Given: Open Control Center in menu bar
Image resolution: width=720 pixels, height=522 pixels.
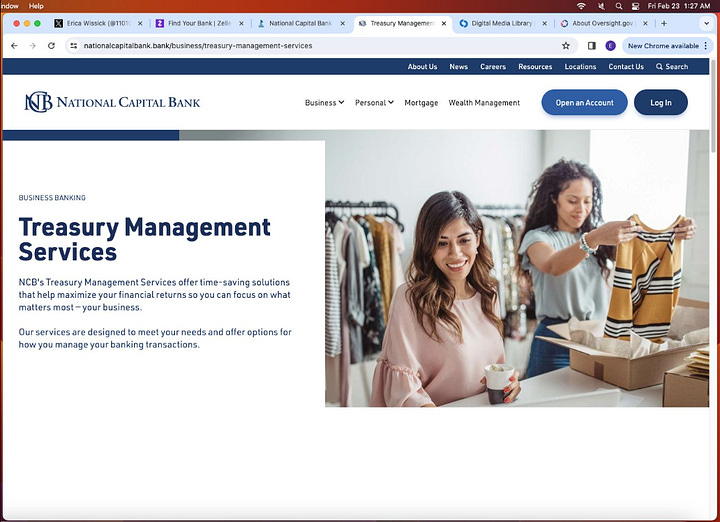Looking at the screenshot, I should (636, 6).
